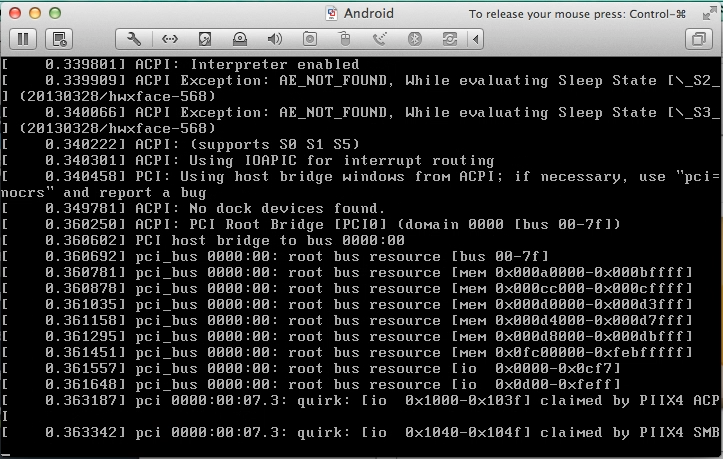The height and width of the screenshot is (459, 723).
Task: Pause the Android virtual machine
Action: (x=23, y=39)
